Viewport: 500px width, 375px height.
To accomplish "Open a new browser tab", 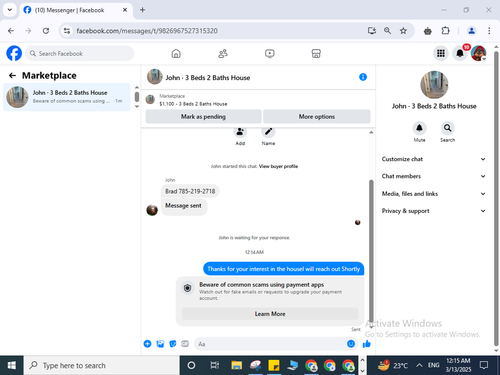I will [142, 10].
